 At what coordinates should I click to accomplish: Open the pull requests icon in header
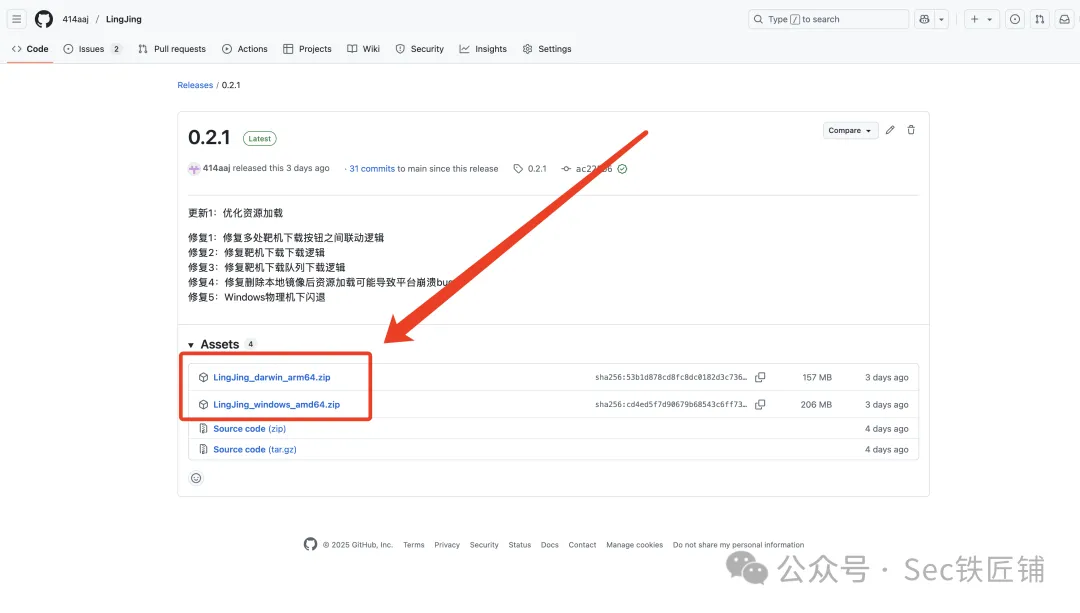1040,19
